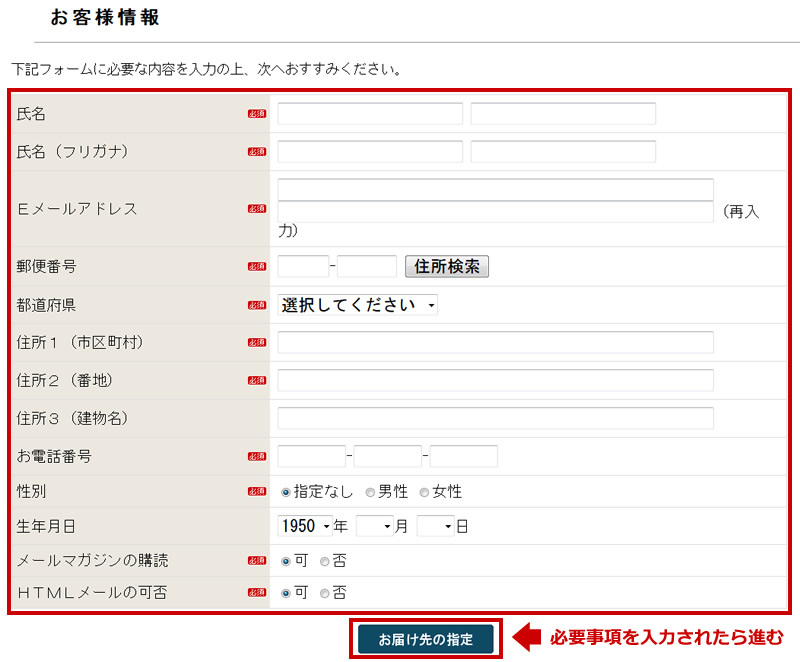The image size is (800, 662).
Task: Click the upper Eメールアドレス input field
Action: [x=495, y=189]
